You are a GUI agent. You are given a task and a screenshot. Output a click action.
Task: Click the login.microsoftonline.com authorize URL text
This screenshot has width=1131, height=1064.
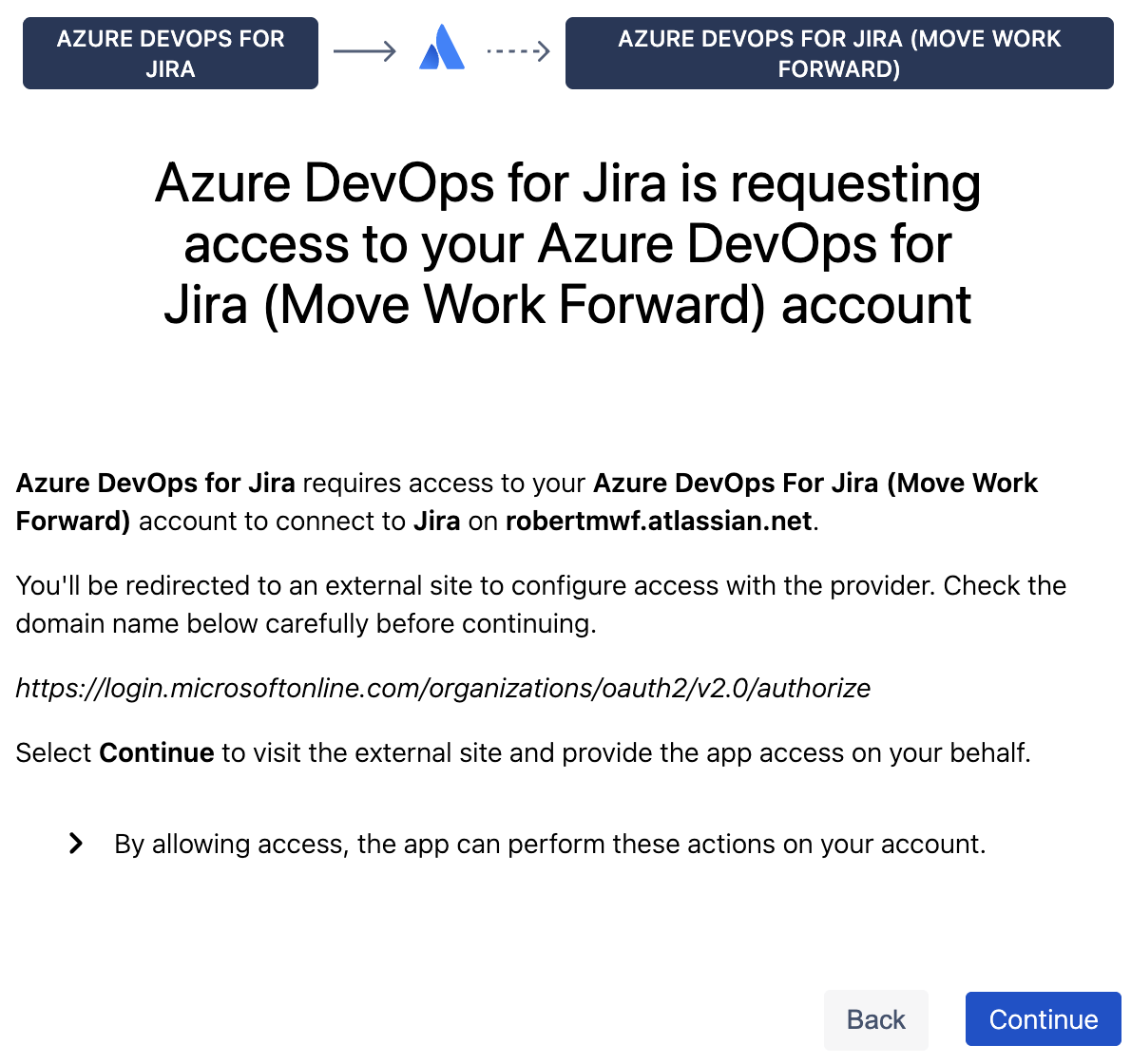click(x=443, y=688)
